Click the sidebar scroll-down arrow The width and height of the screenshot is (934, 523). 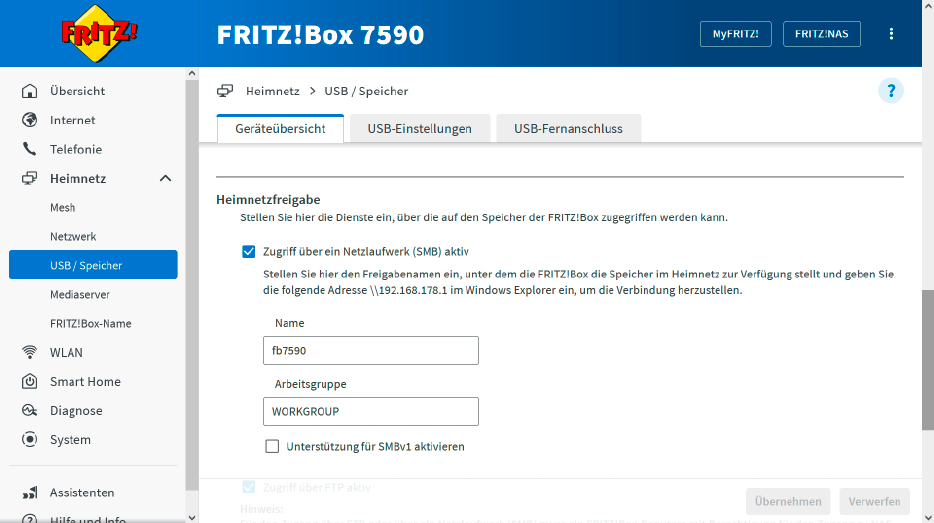point(192,517)
